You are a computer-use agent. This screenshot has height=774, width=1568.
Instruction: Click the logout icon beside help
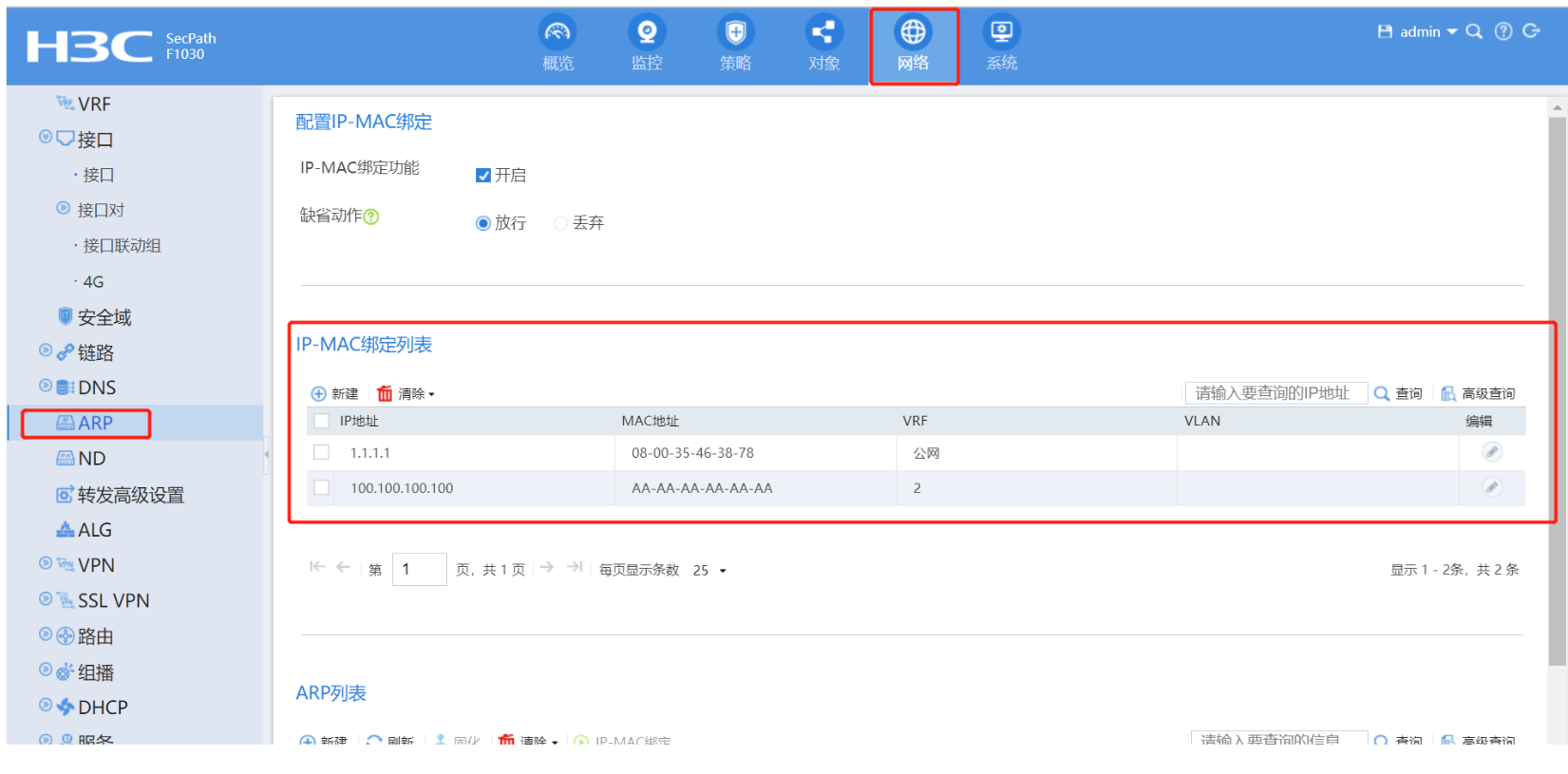pos(1531,31)
